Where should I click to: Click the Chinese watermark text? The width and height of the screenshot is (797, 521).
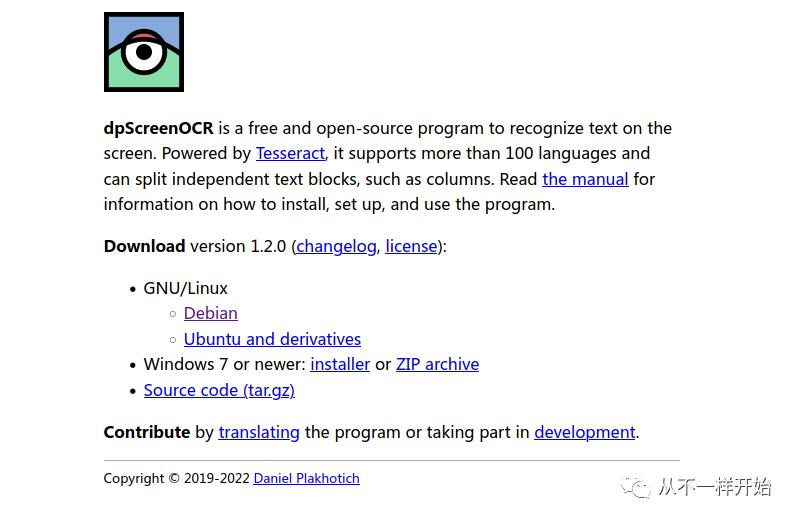click(714, 487)
